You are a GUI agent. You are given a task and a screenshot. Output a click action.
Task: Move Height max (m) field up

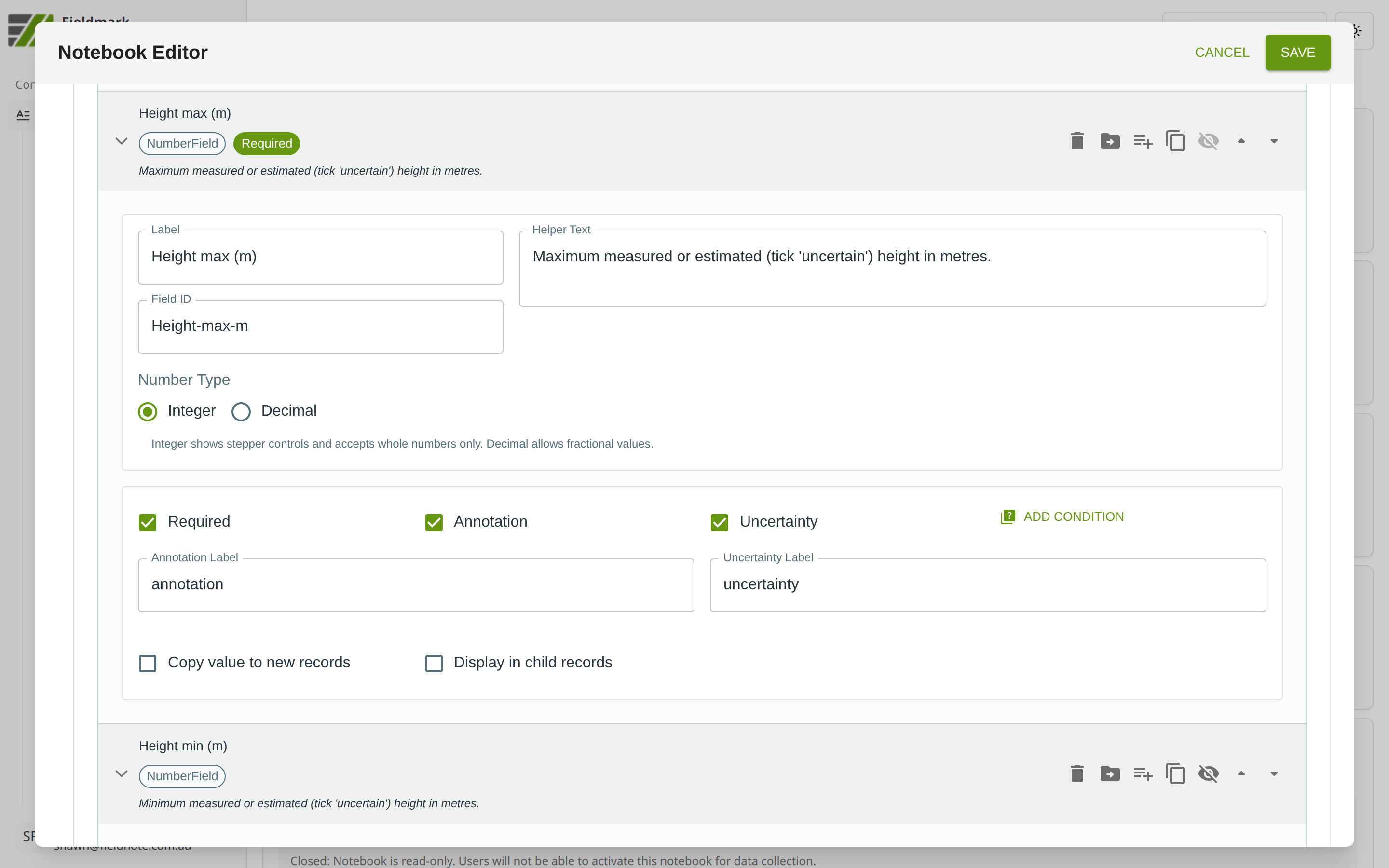[x=1241, y=141]
